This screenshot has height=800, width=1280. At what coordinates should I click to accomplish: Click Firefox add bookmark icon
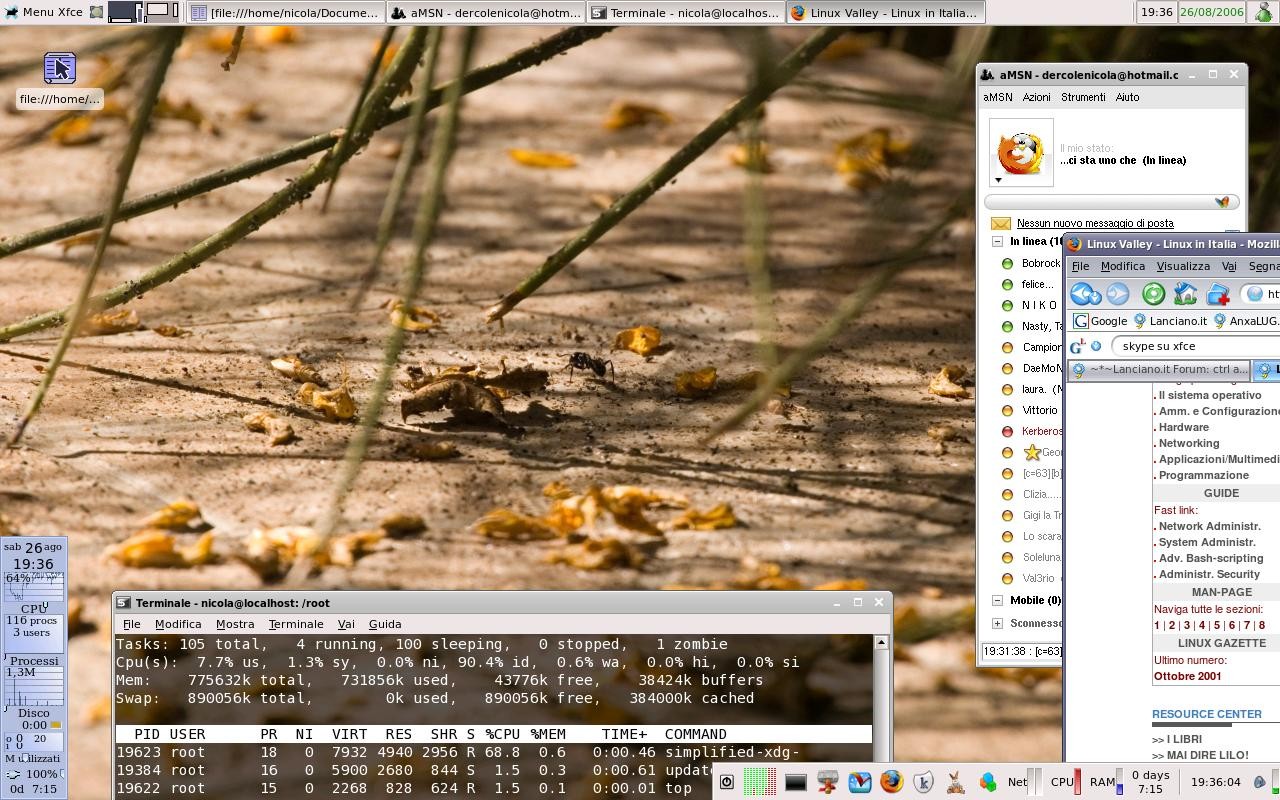[x=1217, y=294]
